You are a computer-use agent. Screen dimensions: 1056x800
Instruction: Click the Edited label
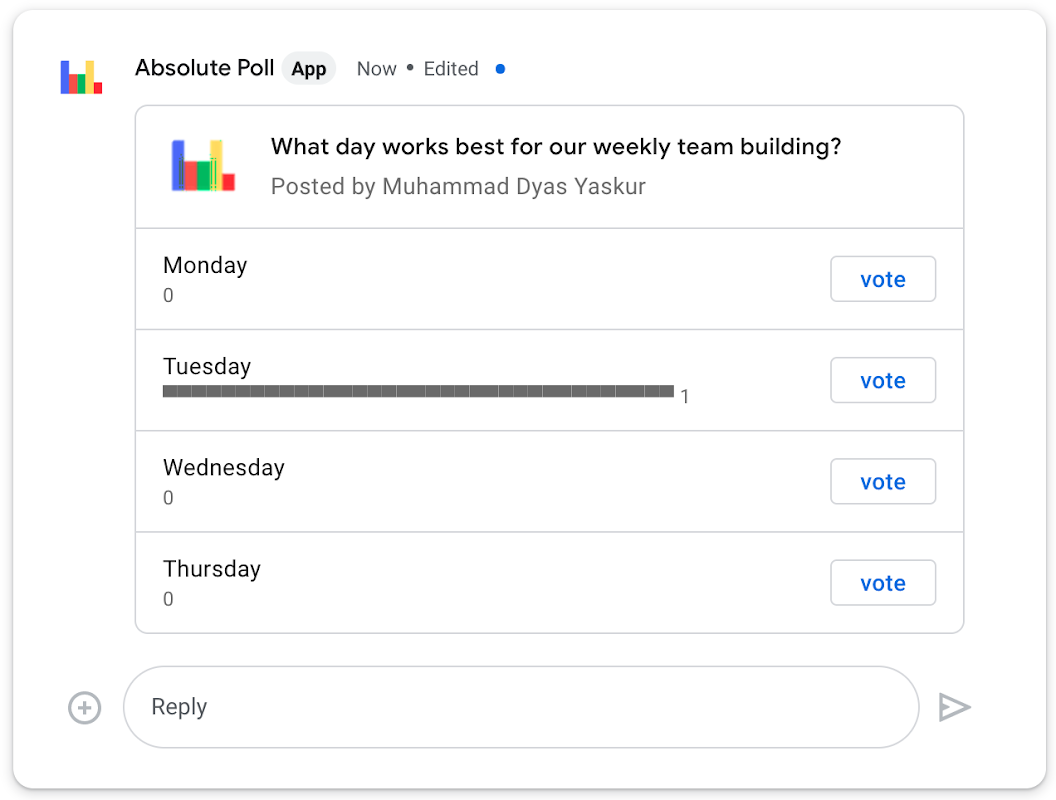click(451, 69)
